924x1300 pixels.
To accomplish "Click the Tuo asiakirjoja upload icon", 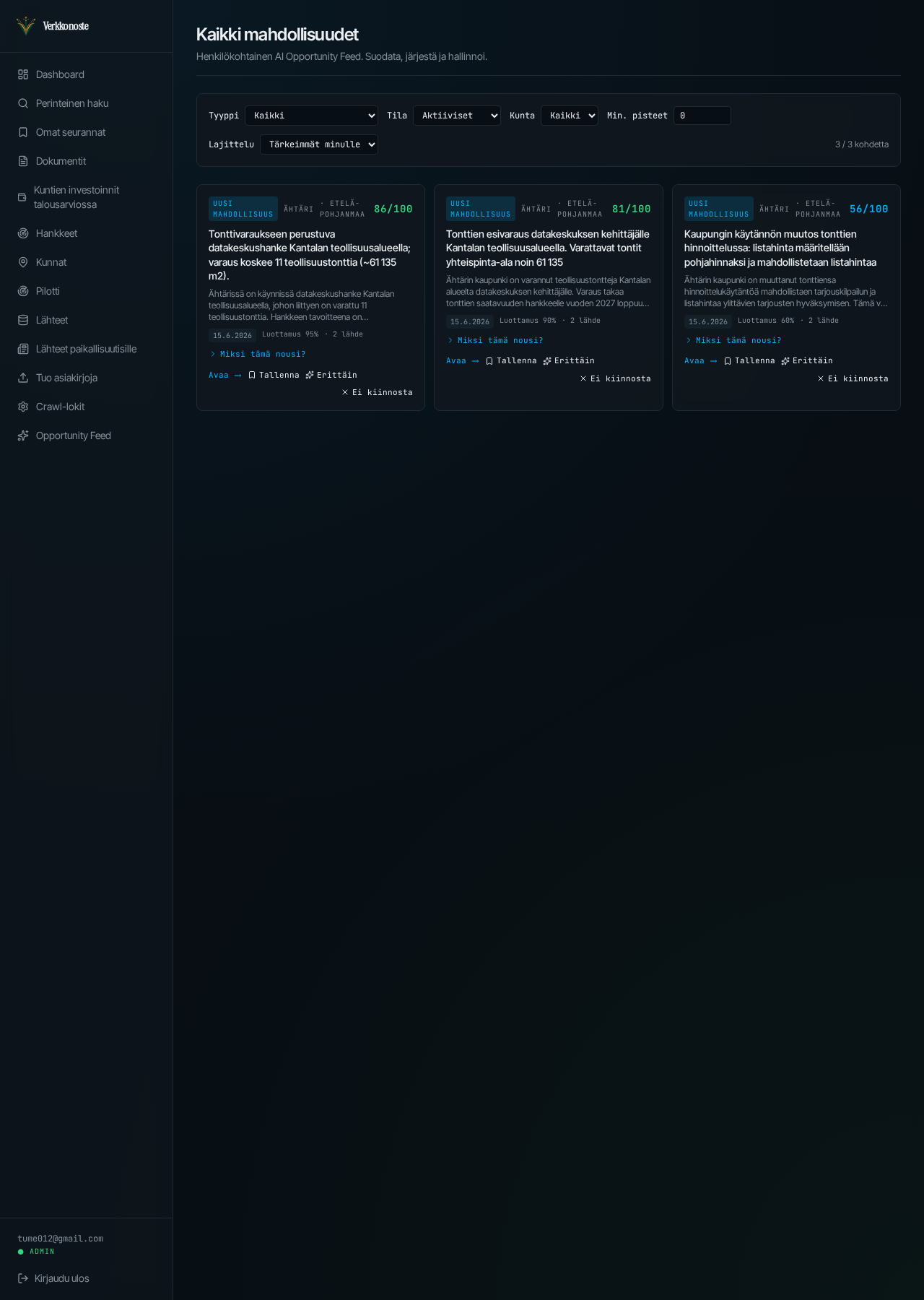I will coord(23,378).
